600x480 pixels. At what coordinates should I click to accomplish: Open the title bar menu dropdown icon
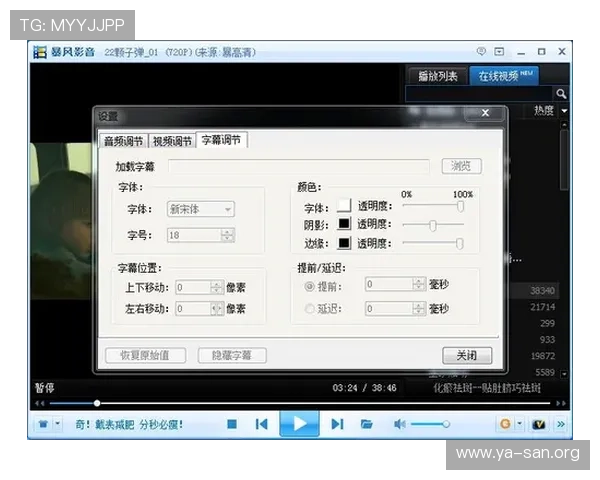[x=499, y=51]
